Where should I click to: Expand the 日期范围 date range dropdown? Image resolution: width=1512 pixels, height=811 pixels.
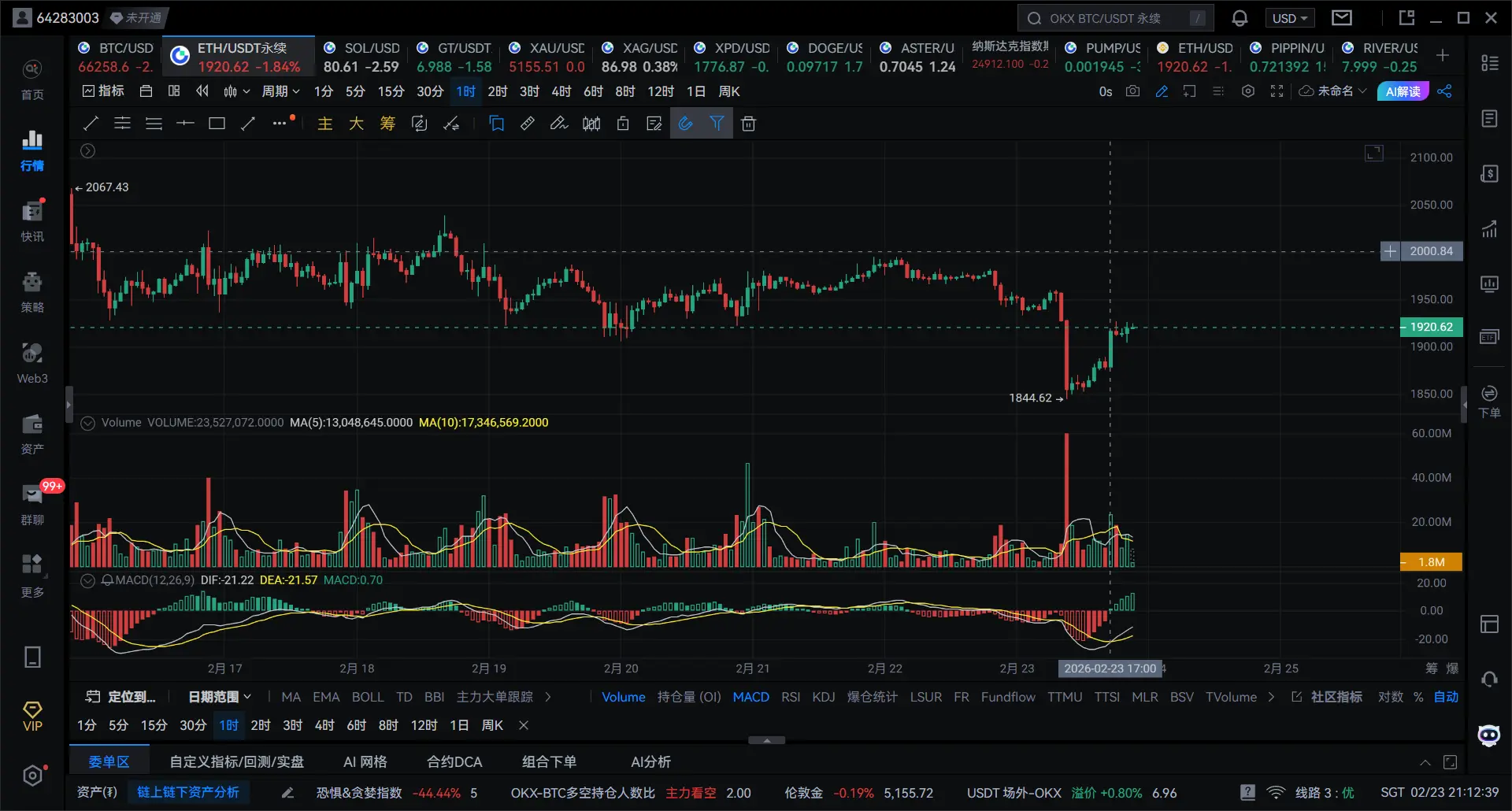point(220,697)
